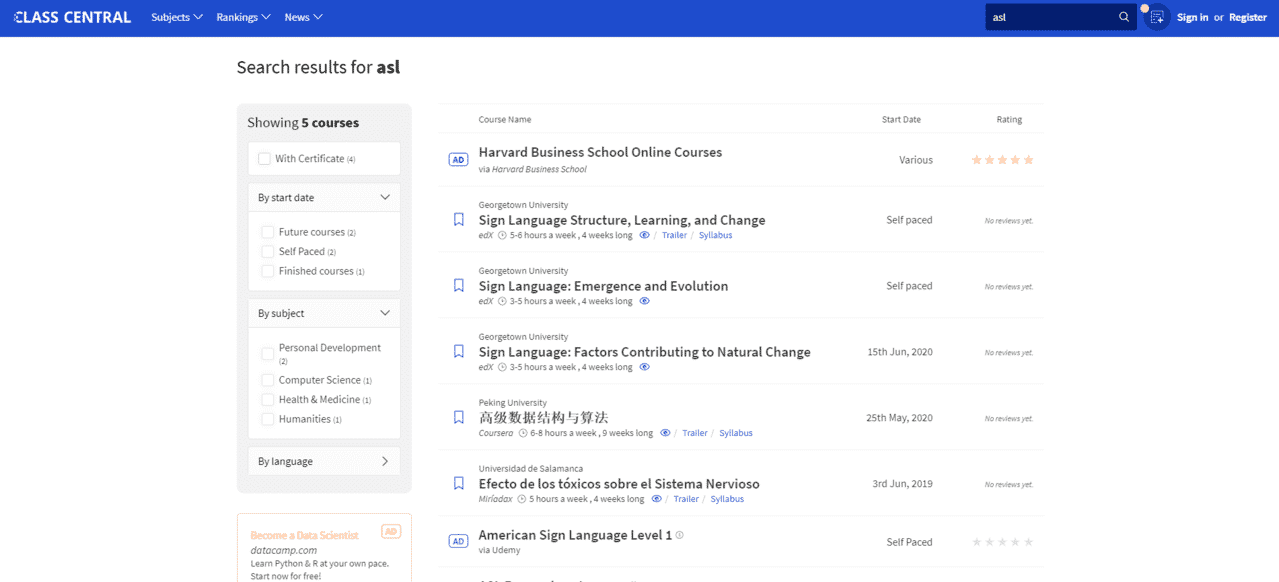Open the News dropdown menu

(x=303, y=17)
